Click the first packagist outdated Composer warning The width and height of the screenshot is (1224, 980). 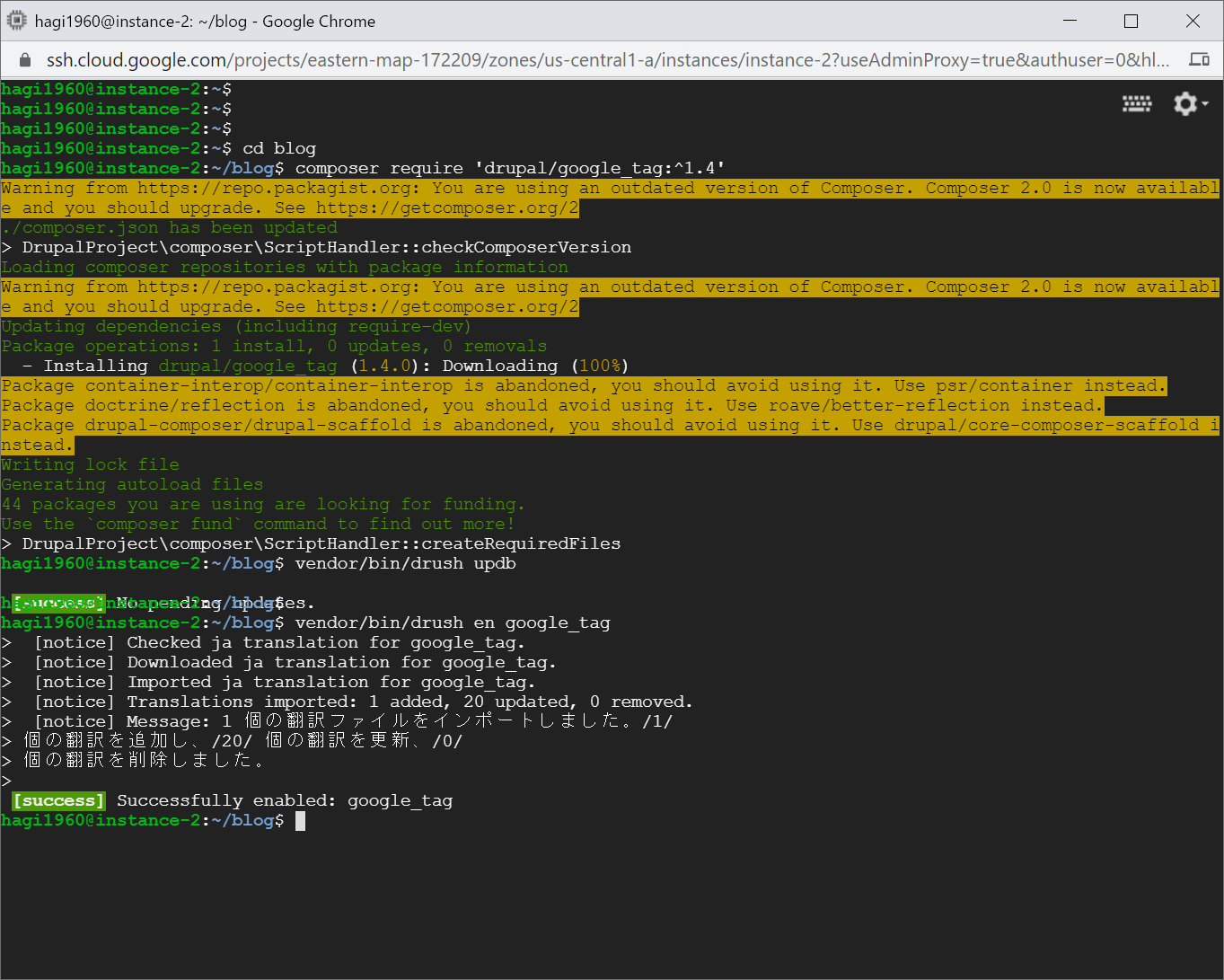[610, 198]
